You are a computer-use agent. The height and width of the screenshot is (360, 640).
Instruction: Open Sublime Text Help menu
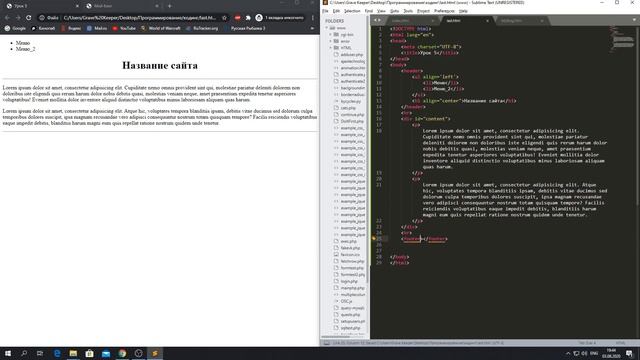tap(463, 11)
